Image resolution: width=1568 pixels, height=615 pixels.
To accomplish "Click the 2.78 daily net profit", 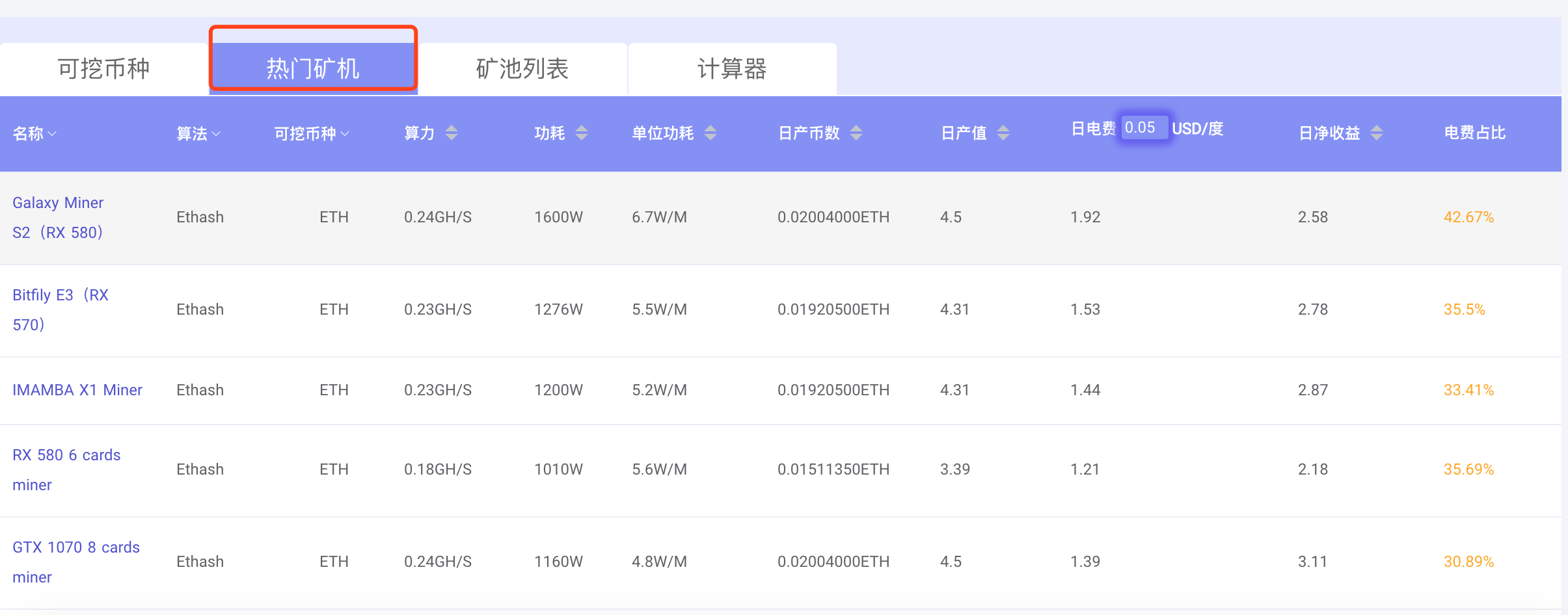I will [1313, 309].
